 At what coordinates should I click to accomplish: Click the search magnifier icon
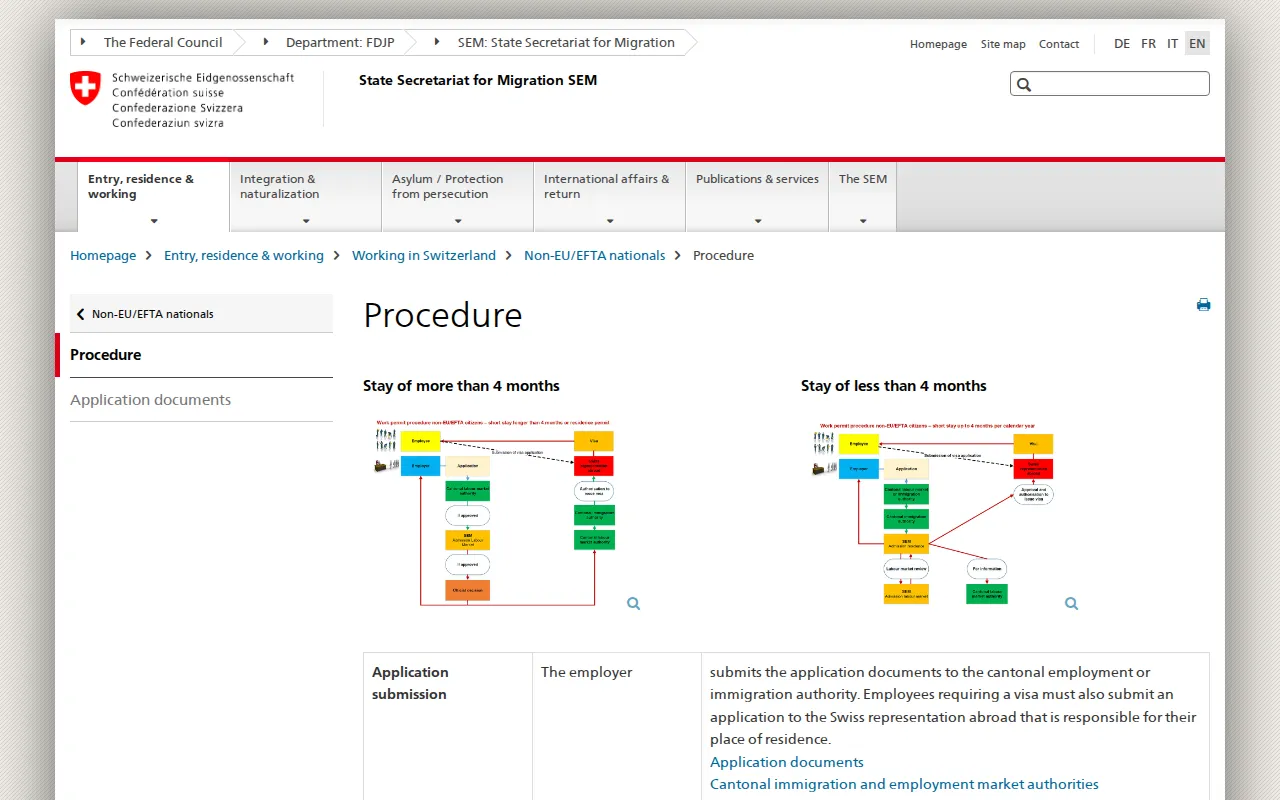tap(1024, 85)
